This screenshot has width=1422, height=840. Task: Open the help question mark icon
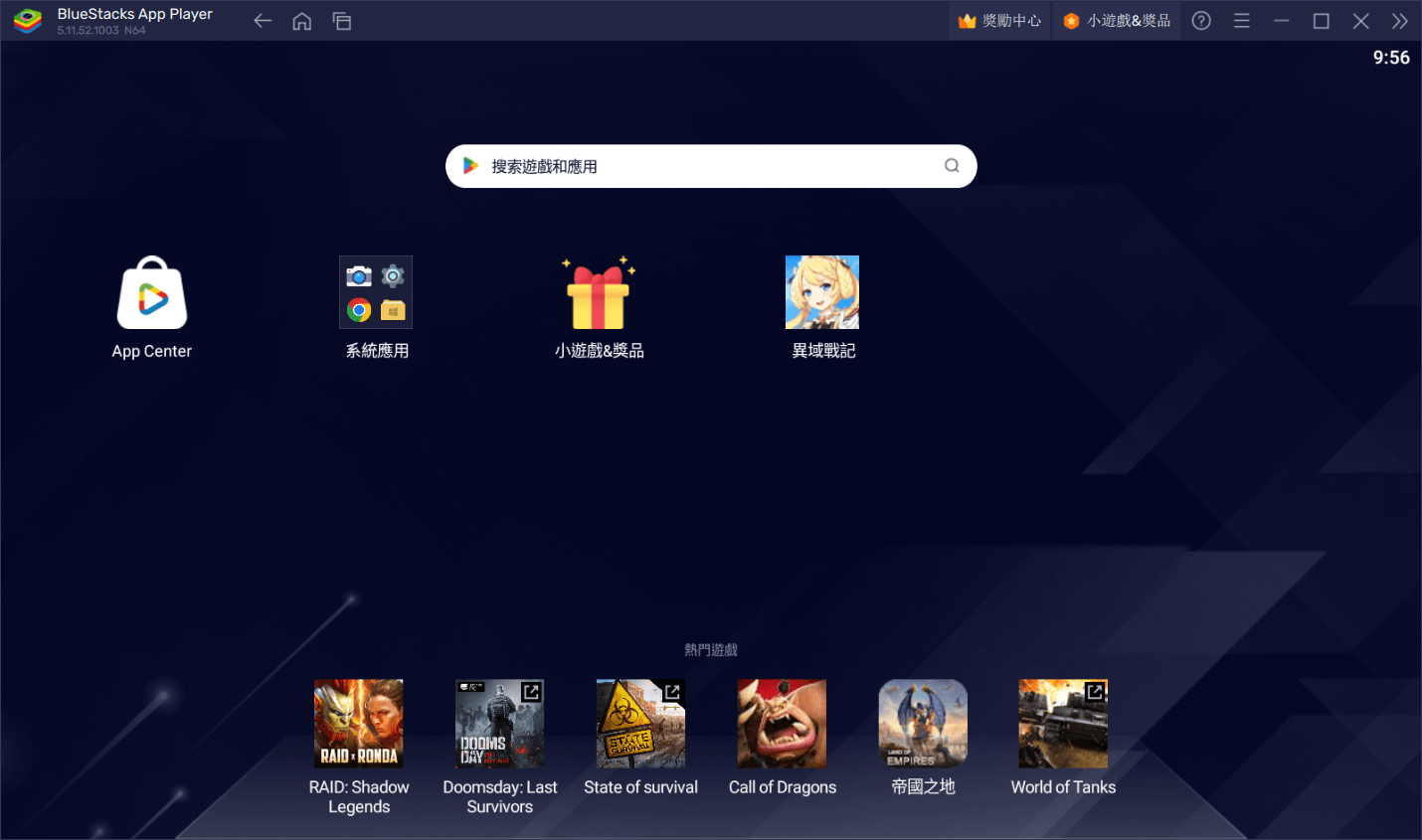pos(1201,21)
